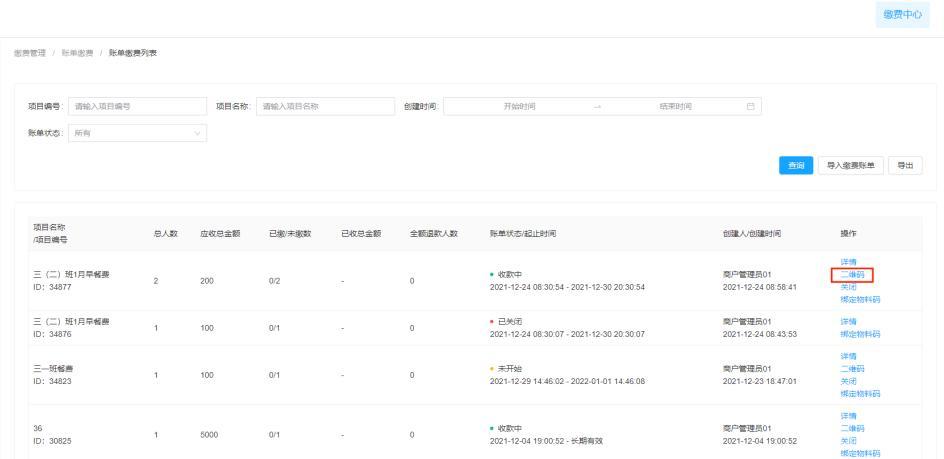This screenshot has width=944, height=459.
Task: Open 缴费中心 at top right
Action: pos(902,15)
